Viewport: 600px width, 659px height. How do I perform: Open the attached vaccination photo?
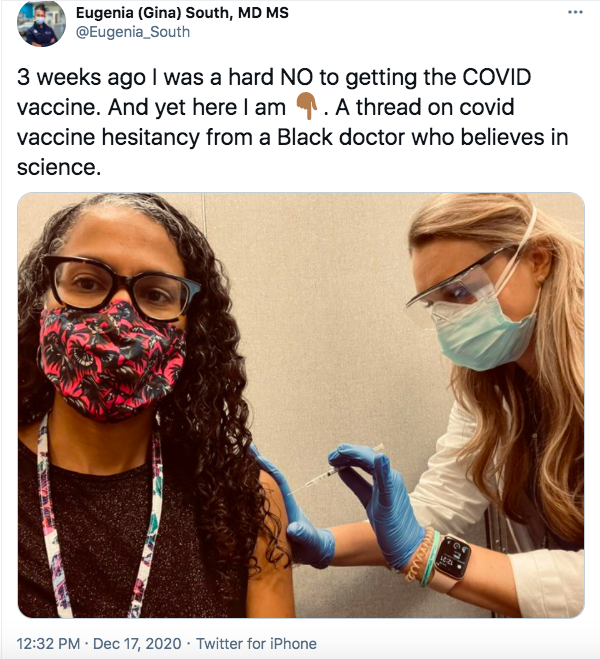tap(301, 405)
